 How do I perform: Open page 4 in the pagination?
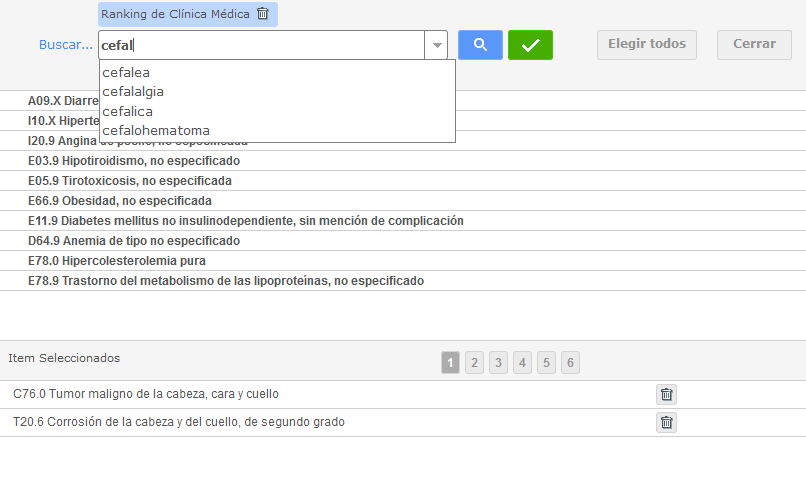522,362
